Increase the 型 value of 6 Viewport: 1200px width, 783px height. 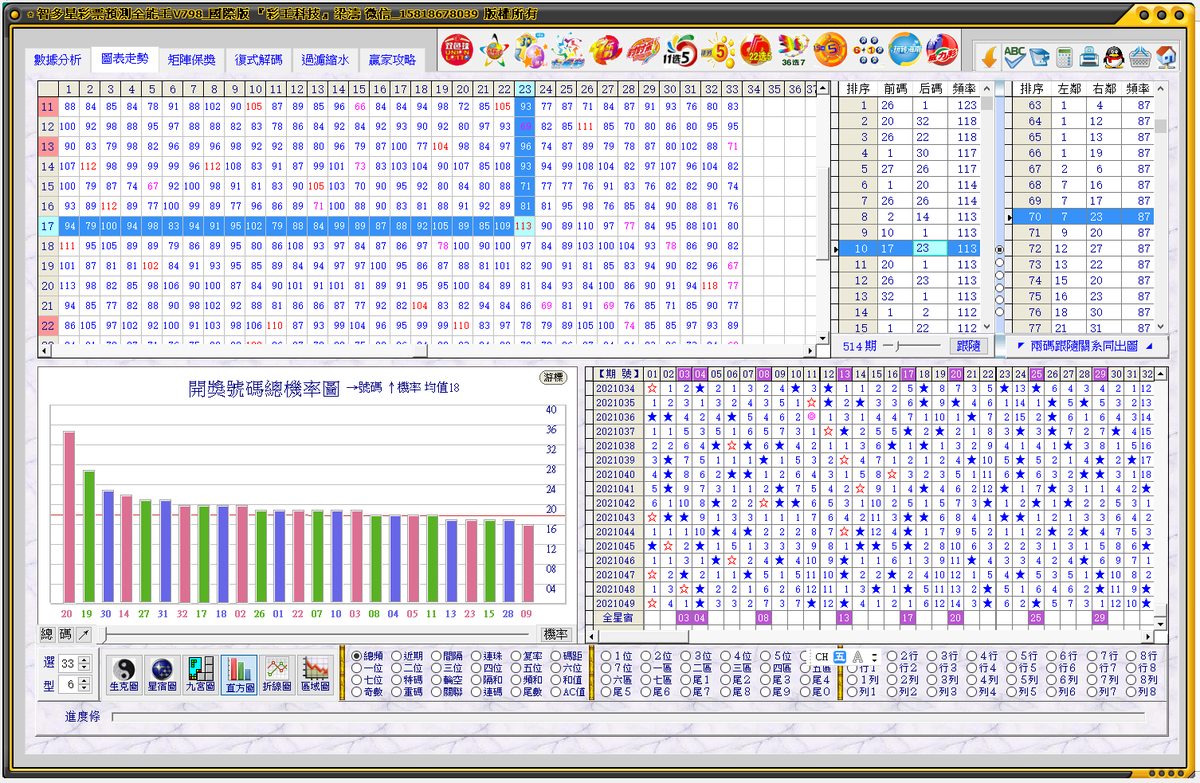tap(84, 681)
